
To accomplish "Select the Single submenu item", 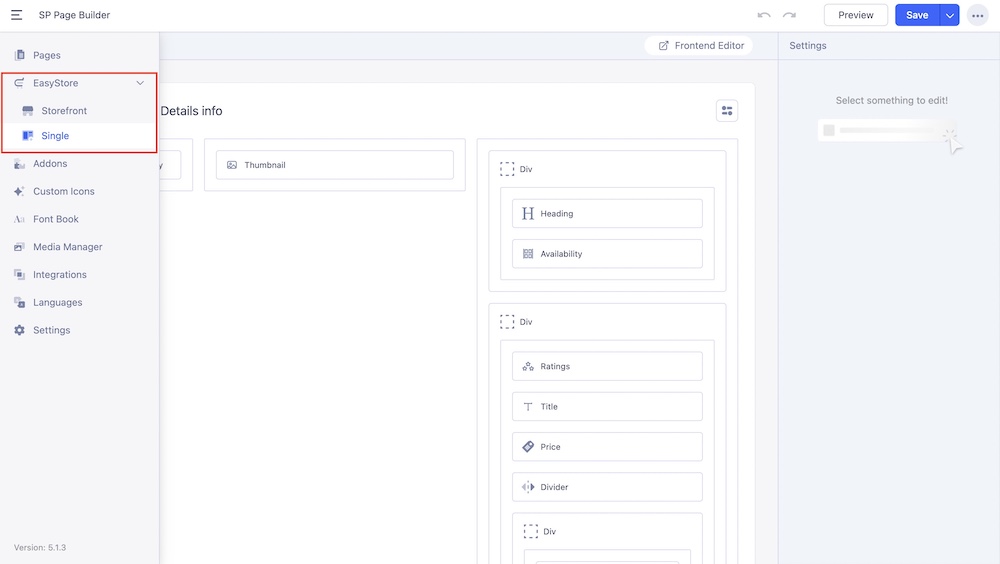I will 55,136.
